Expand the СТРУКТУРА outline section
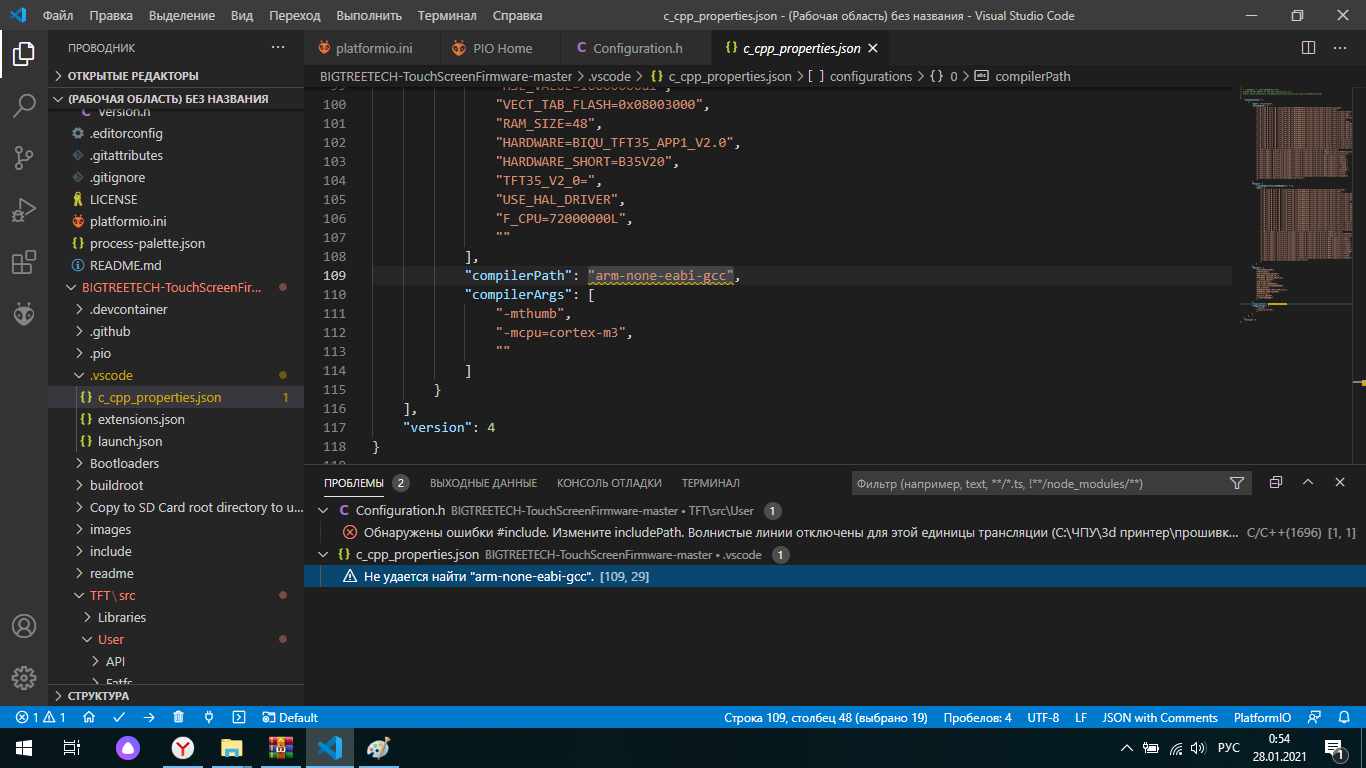 (98, 695)
